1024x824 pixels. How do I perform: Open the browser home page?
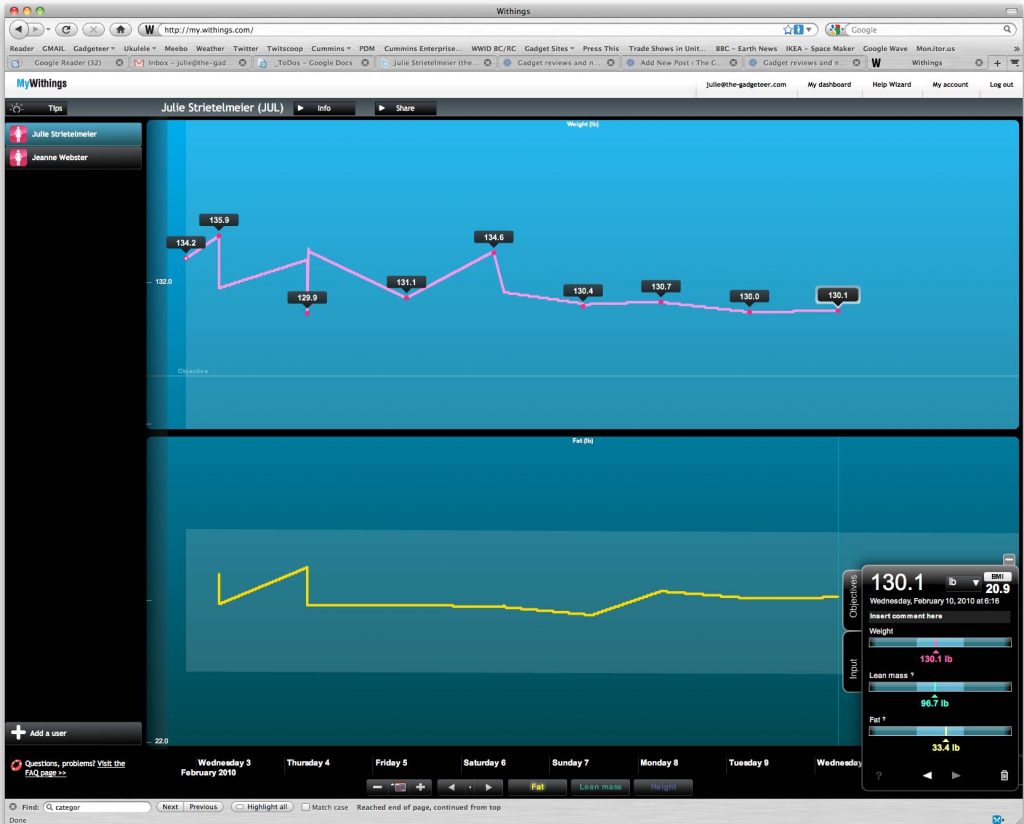coord(120,29)
